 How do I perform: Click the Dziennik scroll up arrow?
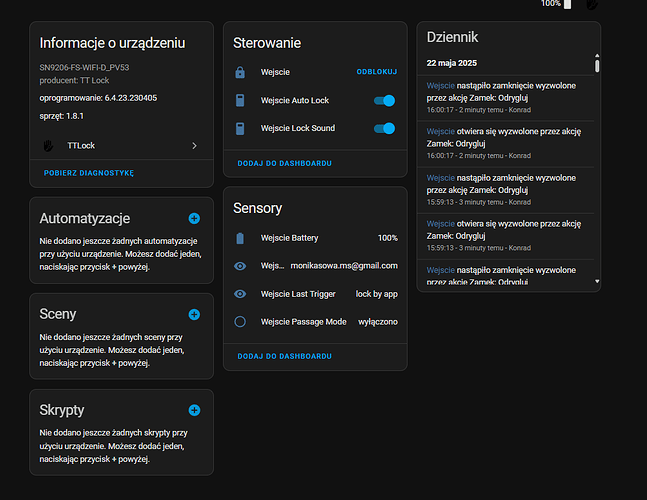pyautogui.click(x=597, y=56)
